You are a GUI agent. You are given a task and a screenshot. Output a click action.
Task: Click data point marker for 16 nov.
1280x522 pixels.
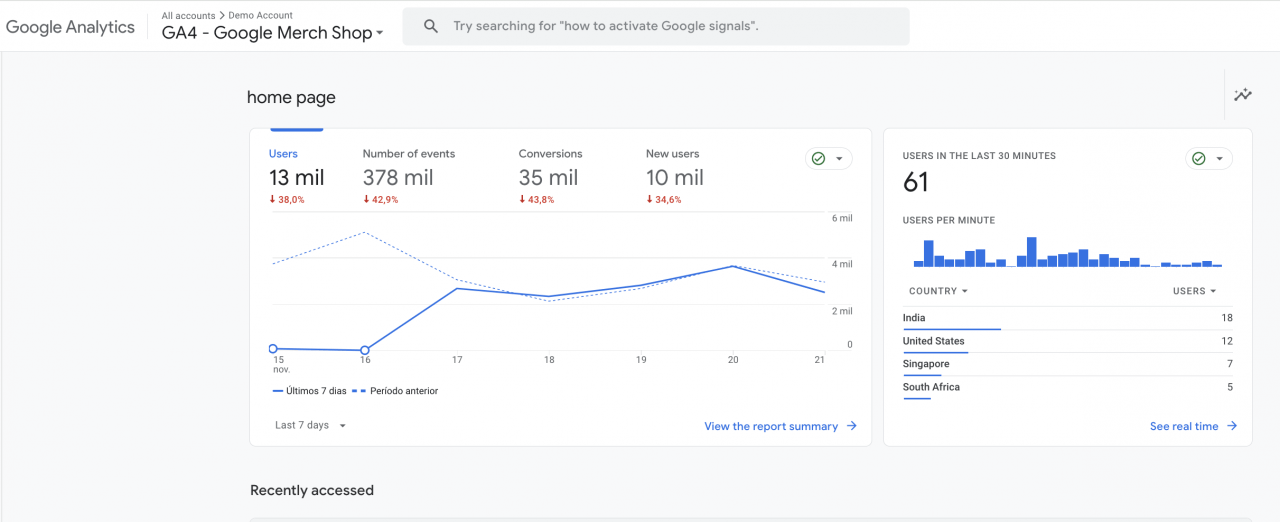tap(365, 350)
